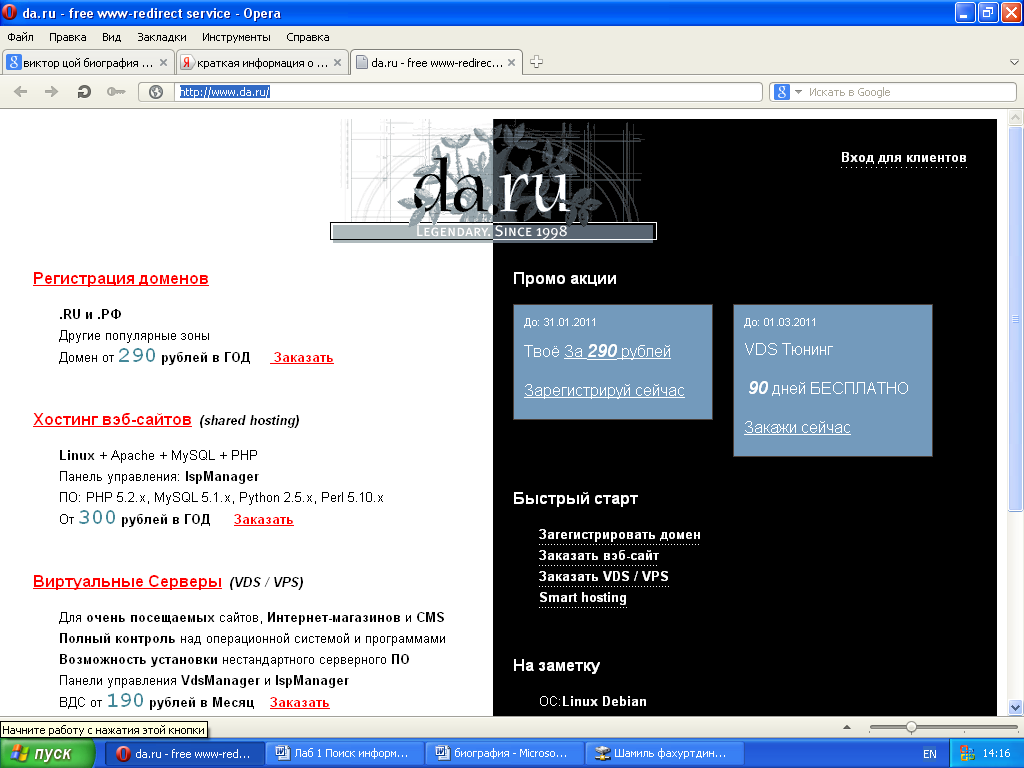This screenshot has width=1024, height=768.
Task: Reload the page with the refresh icon
Action: 84,91
